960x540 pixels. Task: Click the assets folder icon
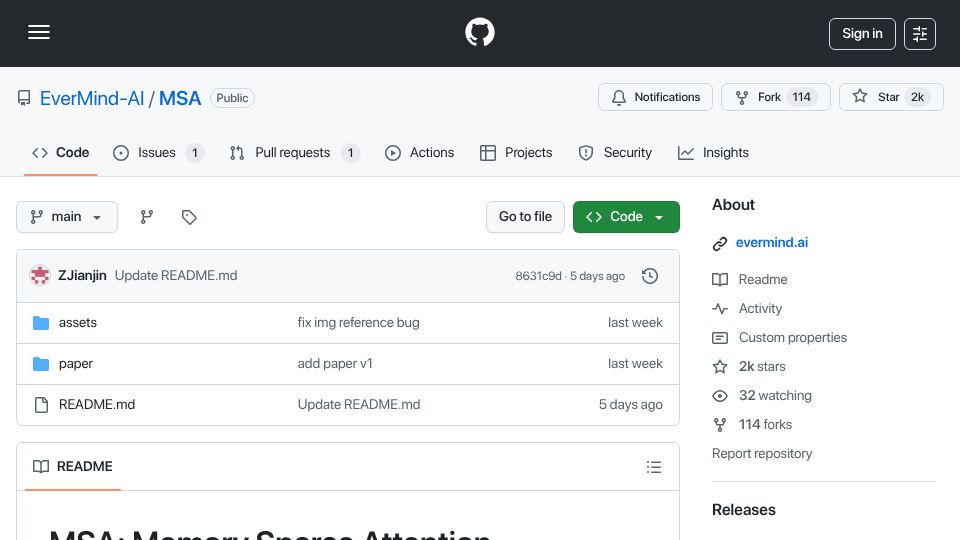tap(41, 323)
